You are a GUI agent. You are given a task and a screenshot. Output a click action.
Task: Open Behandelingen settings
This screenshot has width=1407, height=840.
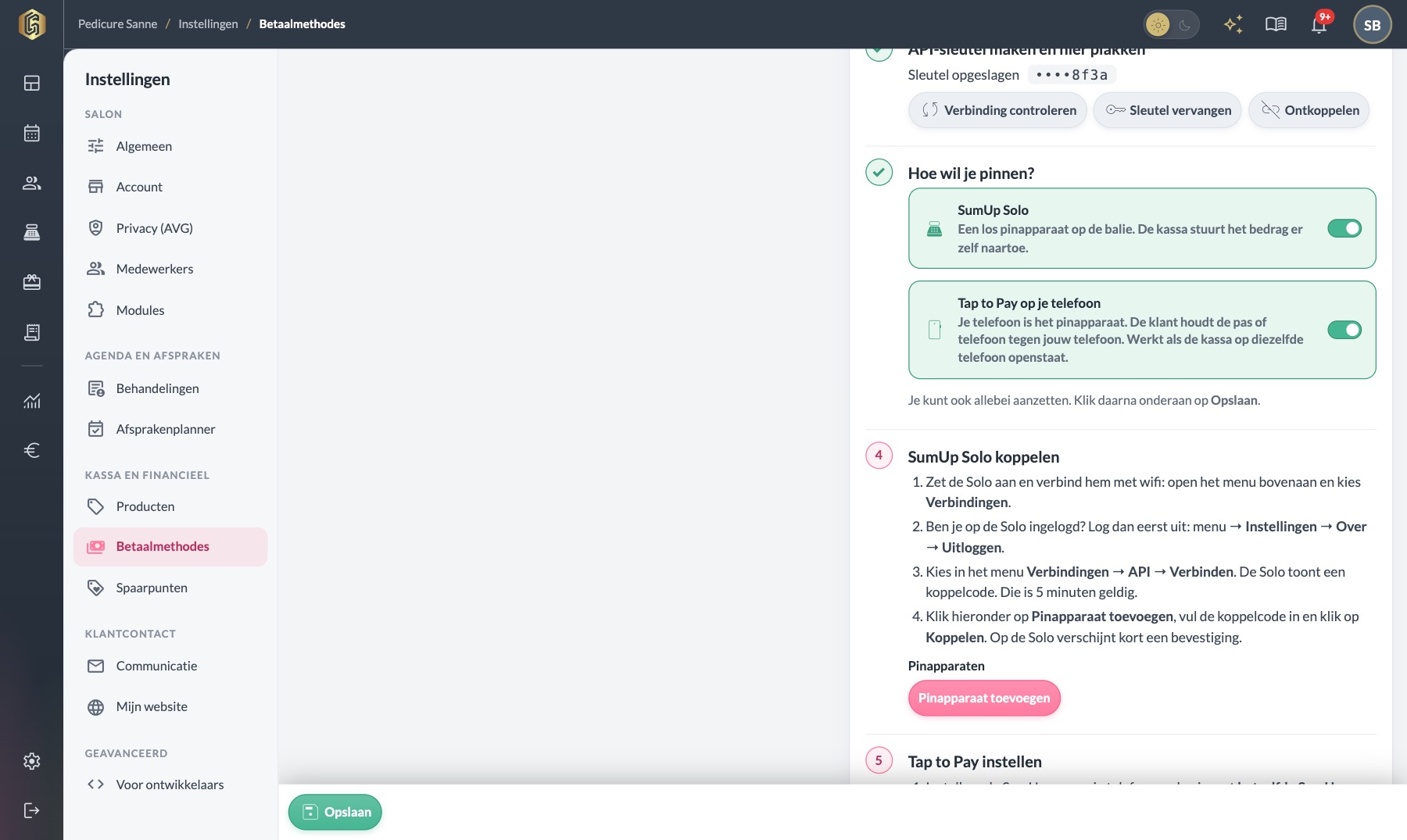pyautogui.click(x=170, y=388)
